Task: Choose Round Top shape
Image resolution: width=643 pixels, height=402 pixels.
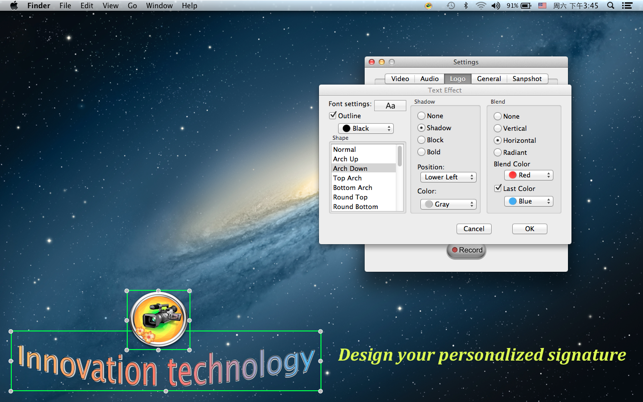Action: pos(363,197)
